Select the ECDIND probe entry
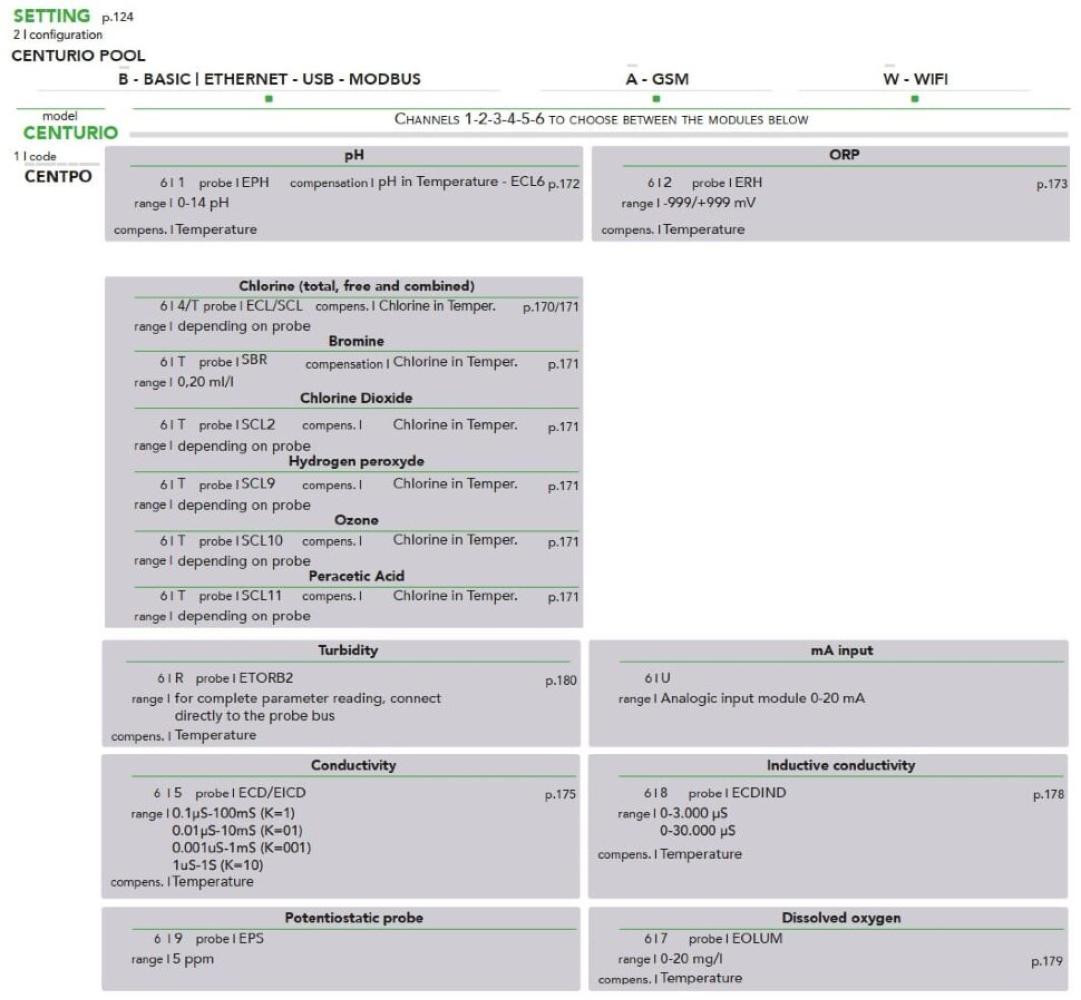This screenshot has height=1000, width=1081. point(759,793)
